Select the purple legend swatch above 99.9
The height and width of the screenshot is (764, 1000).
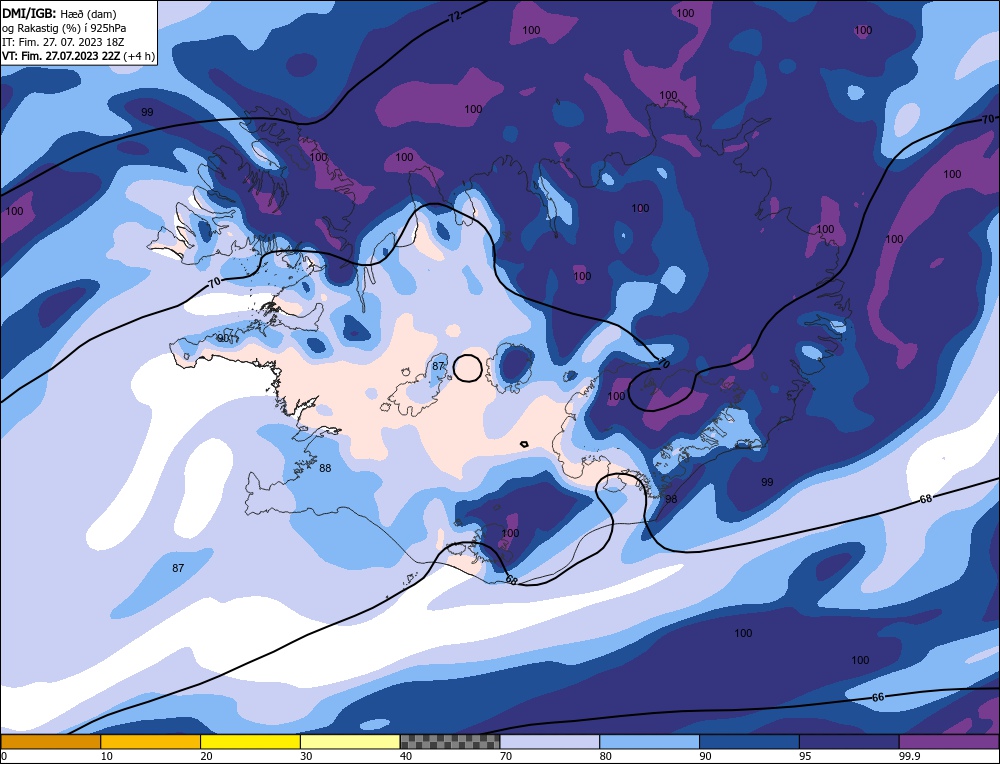pos(949,741)
